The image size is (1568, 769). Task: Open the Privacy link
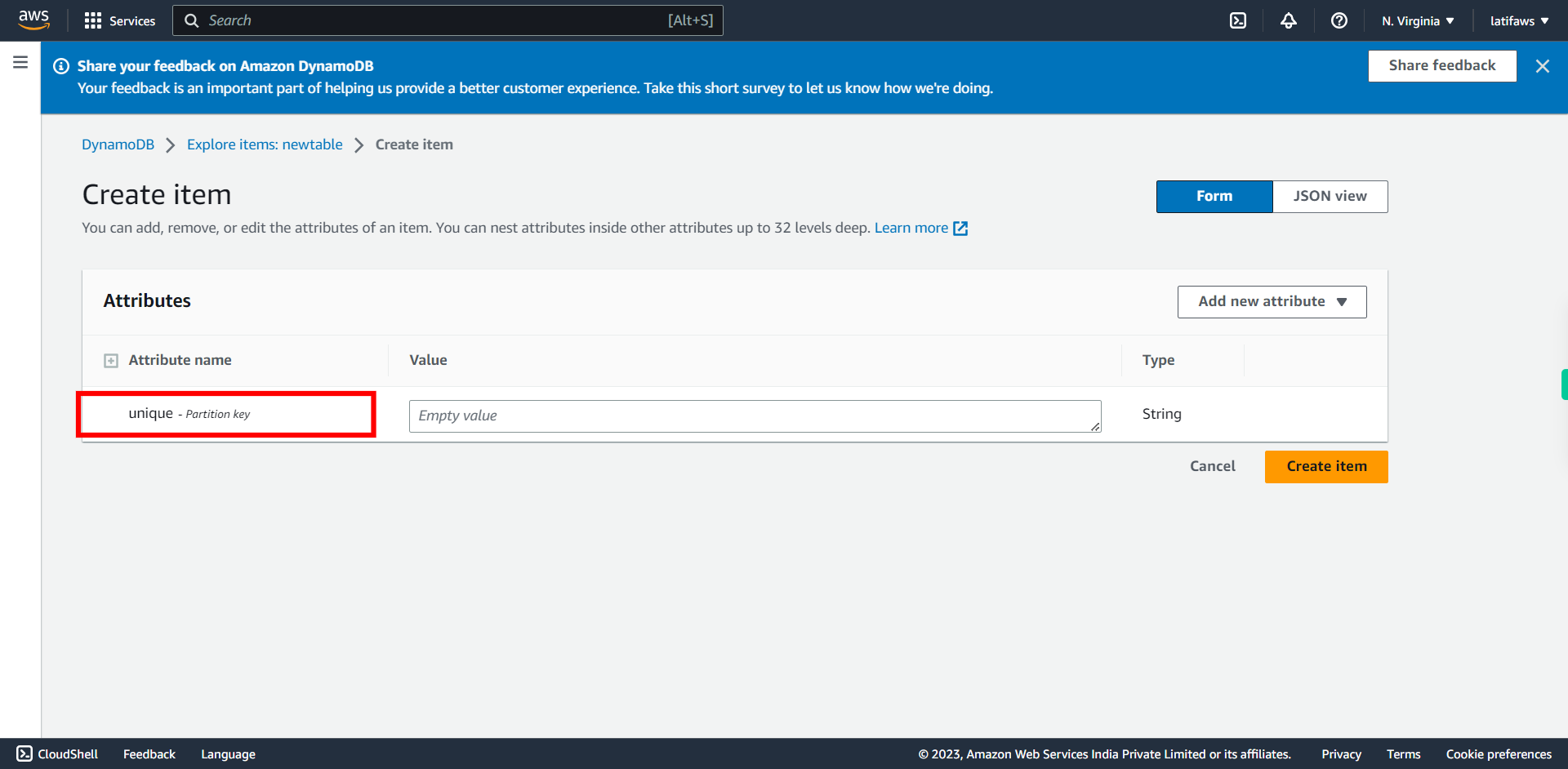coord(1341,753)
